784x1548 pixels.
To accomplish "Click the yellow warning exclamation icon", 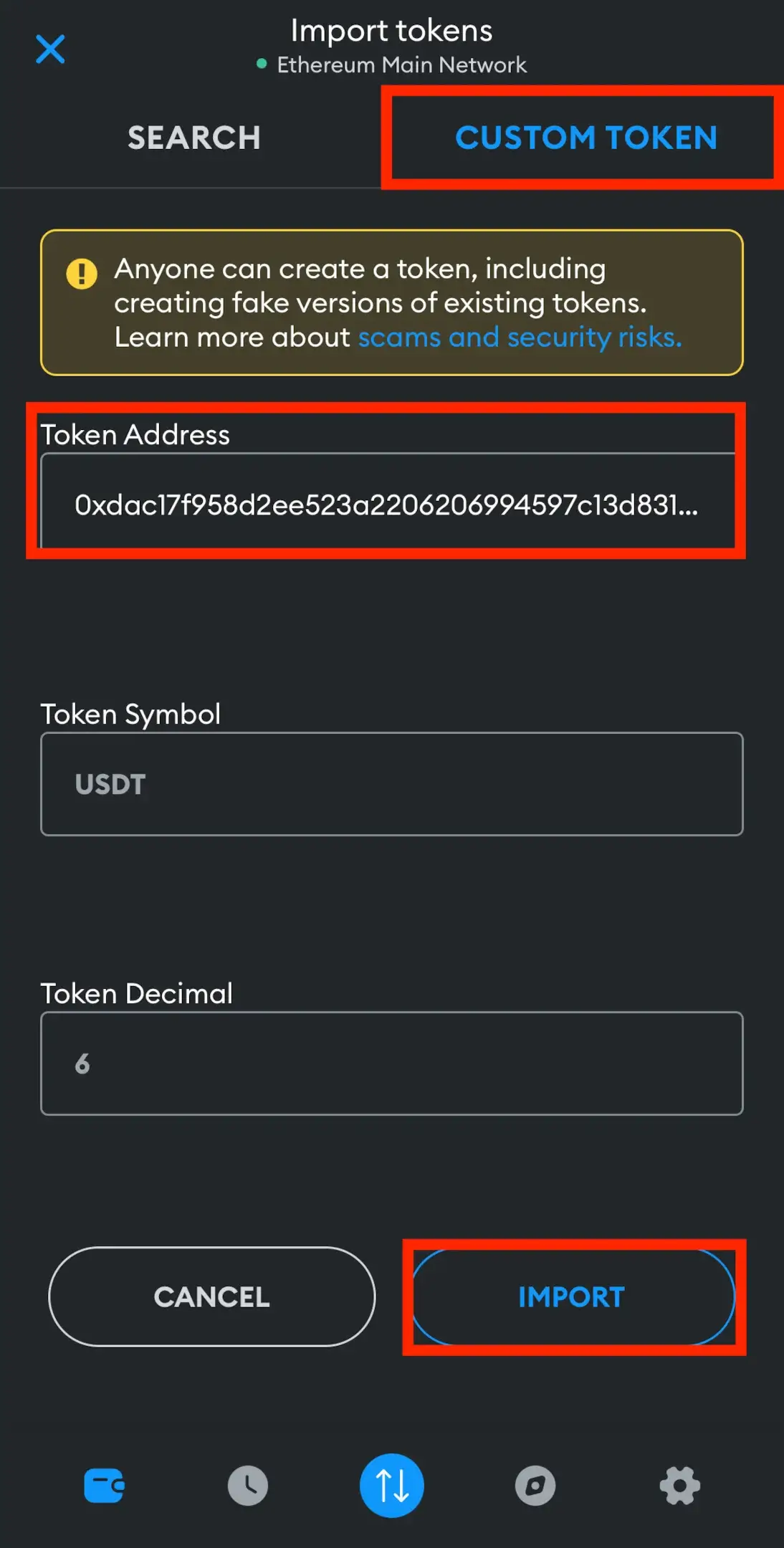I will click(x=82, y=274).
